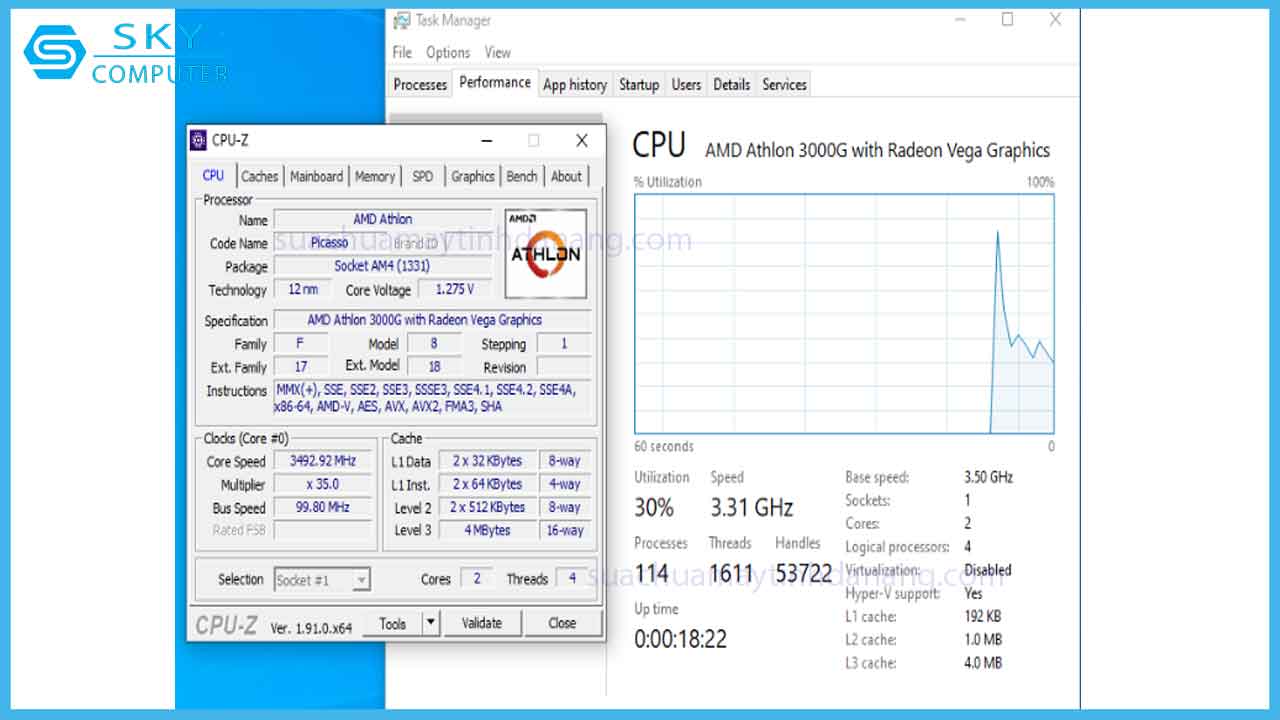Click the L1 Inst. value 2 x 64 KBytes

(x=487, y=484)
